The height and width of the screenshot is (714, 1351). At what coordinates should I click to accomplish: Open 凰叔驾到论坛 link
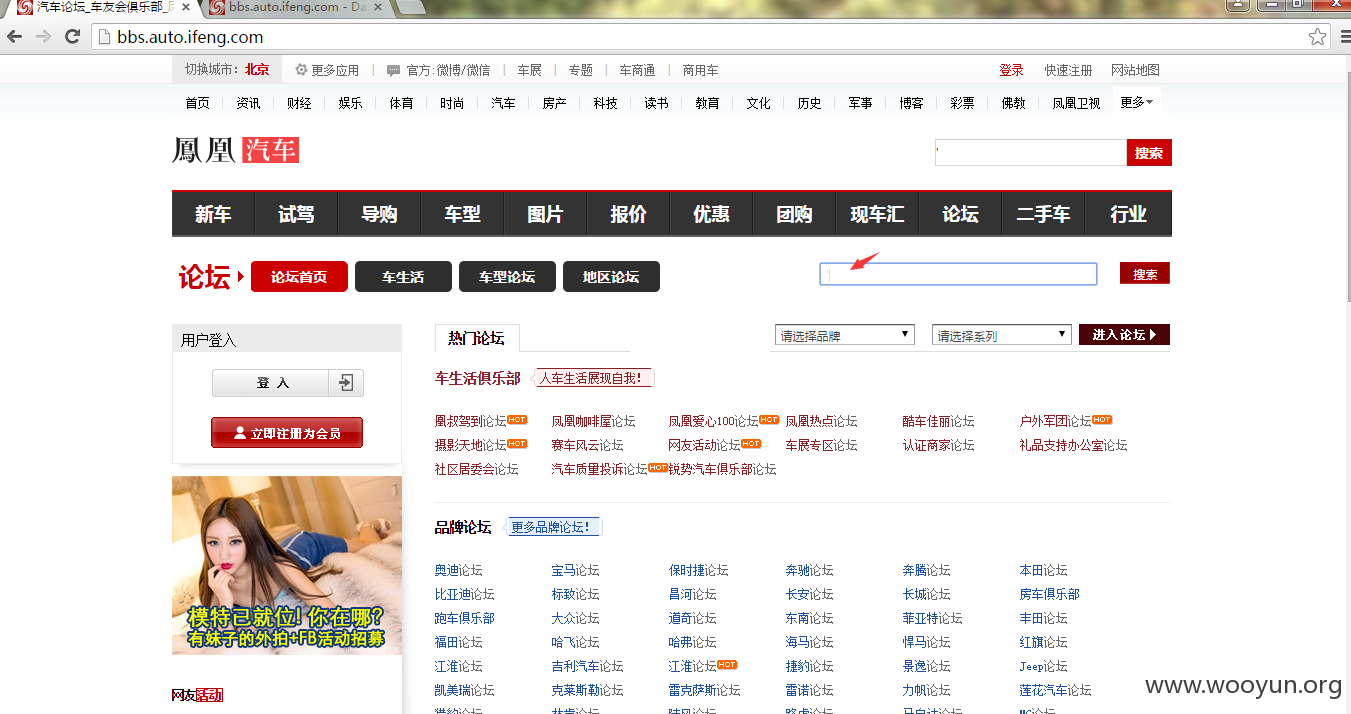pos(470,421)
